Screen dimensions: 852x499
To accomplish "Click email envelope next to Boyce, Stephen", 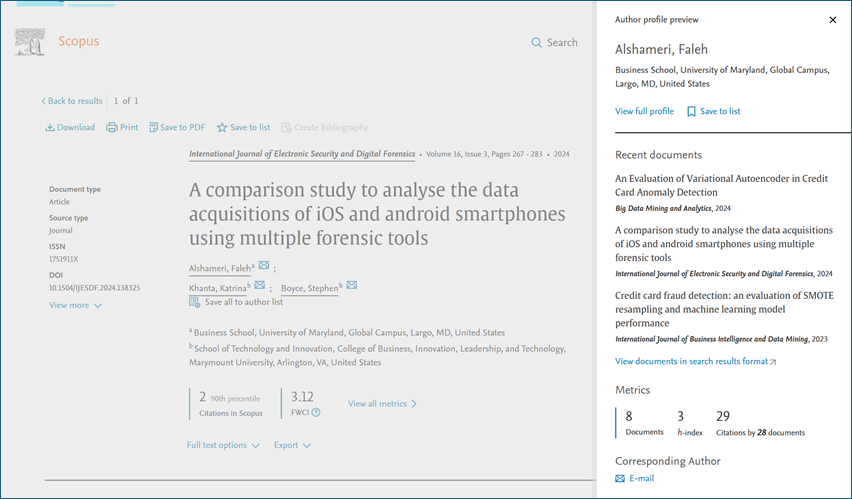I will click(x=352, y=287).
